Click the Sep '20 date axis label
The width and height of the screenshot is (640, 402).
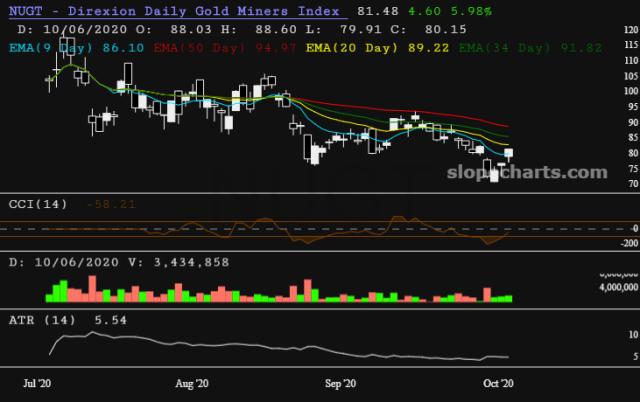pyautogui.click(x=341, y=383)
